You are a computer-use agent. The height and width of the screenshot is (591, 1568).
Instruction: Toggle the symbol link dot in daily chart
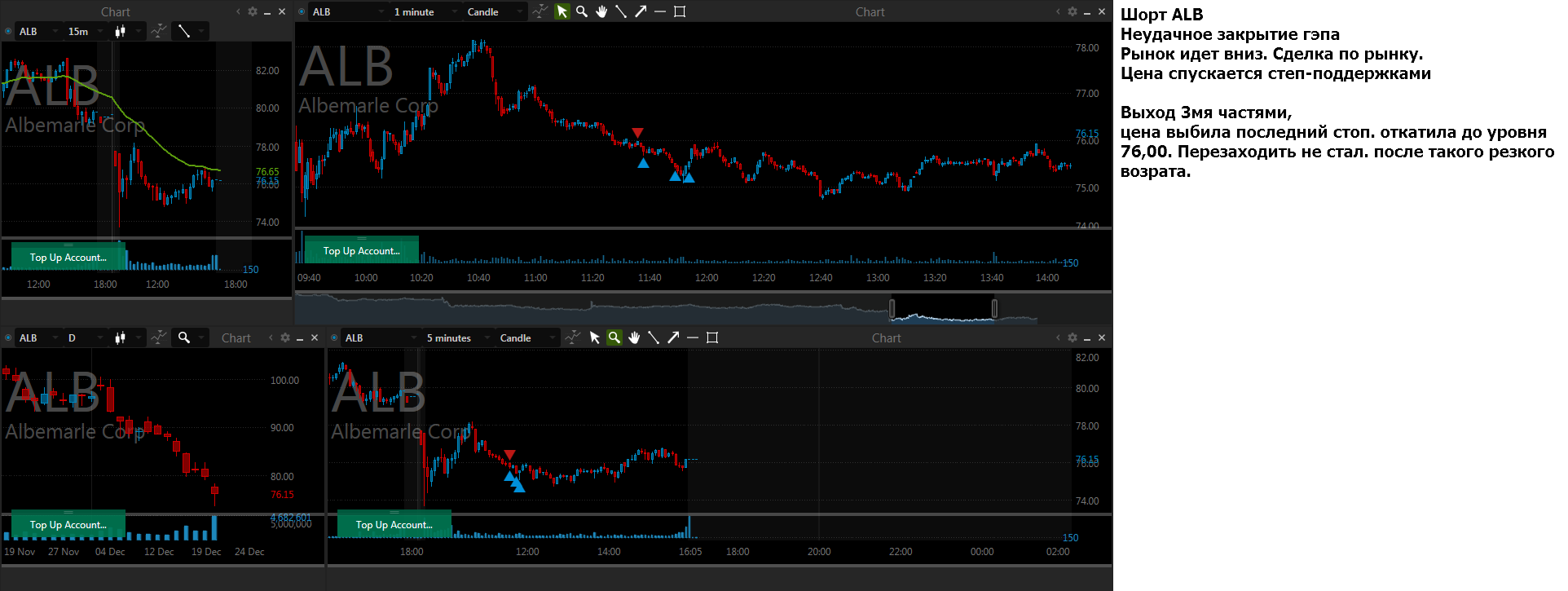pyautogui.click(x=8, y=337)
